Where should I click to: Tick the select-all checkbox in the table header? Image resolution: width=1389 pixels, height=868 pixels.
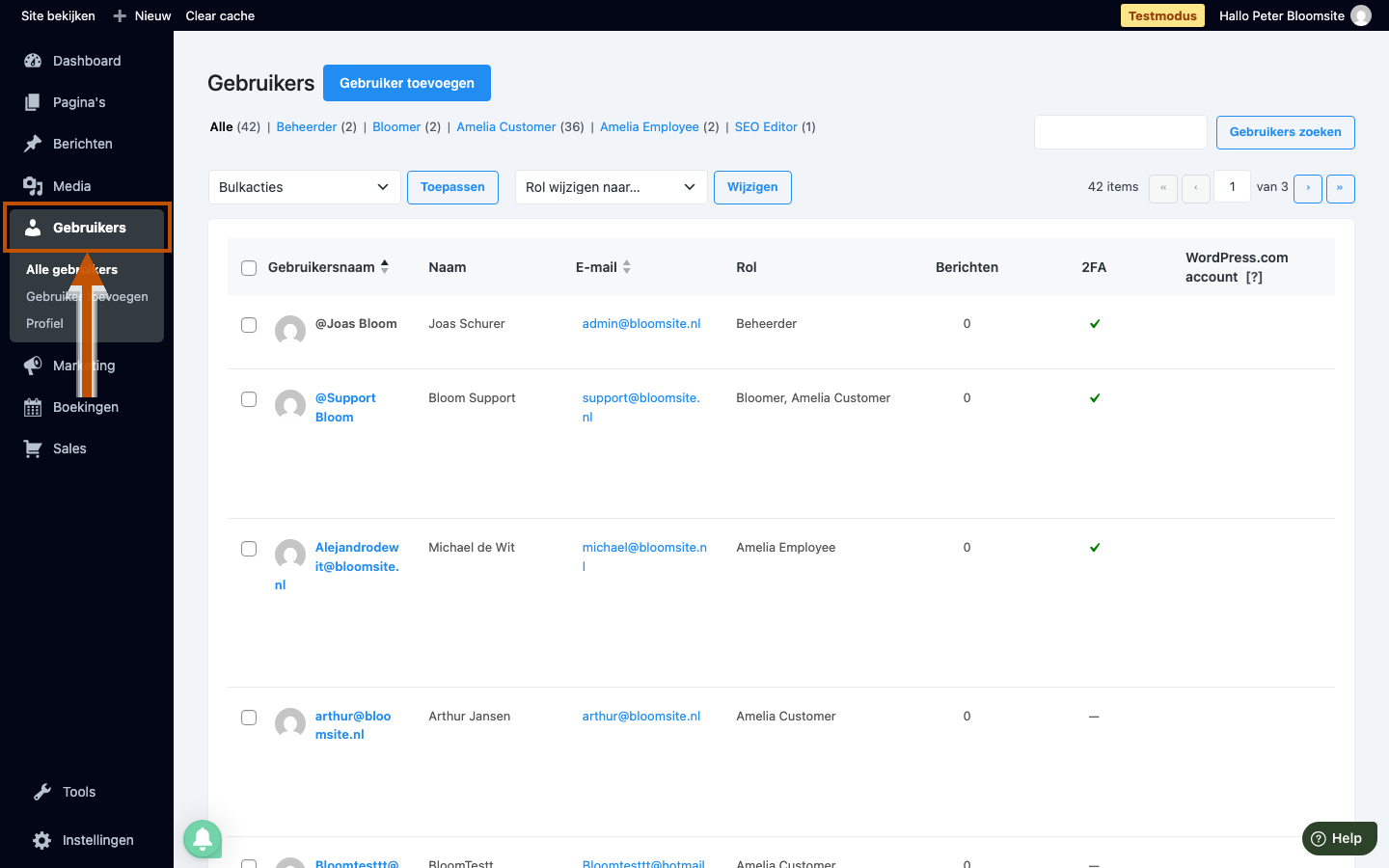249,268
